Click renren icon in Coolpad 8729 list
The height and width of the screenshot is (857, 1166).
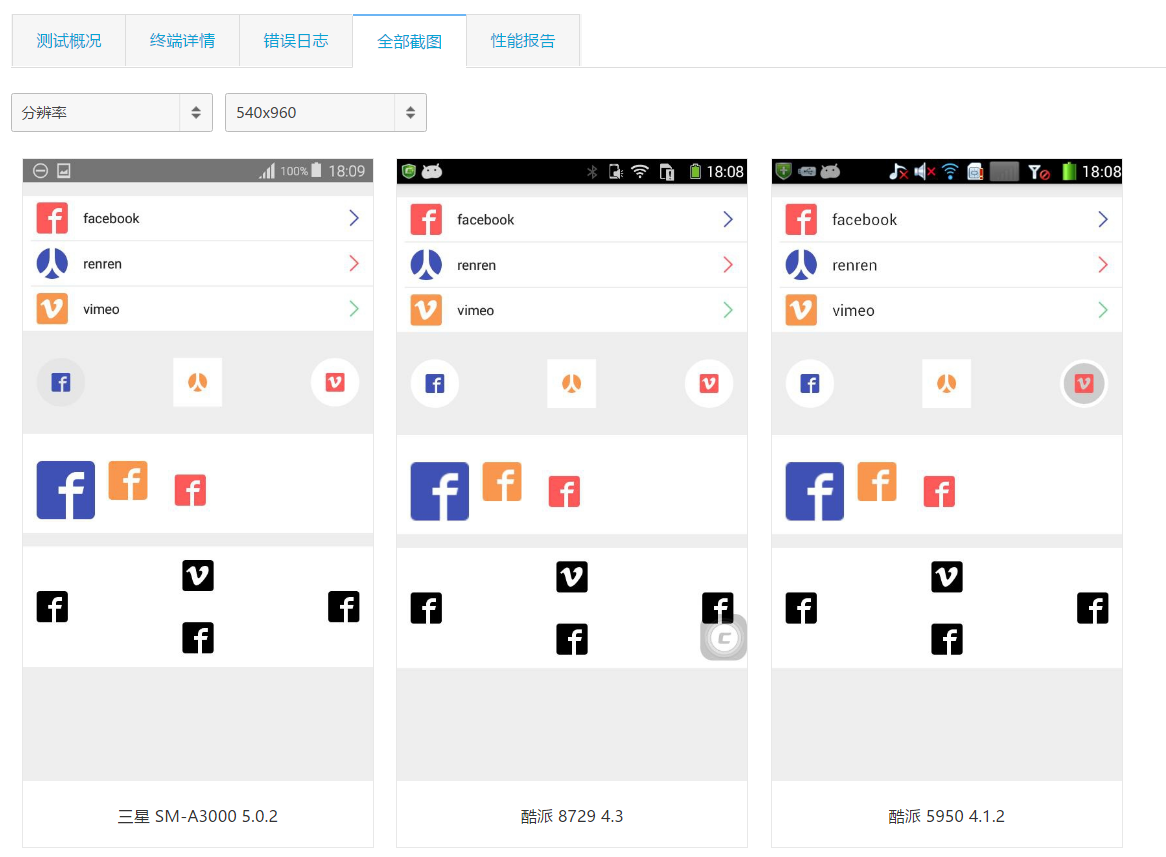click(x=426, y=265)
